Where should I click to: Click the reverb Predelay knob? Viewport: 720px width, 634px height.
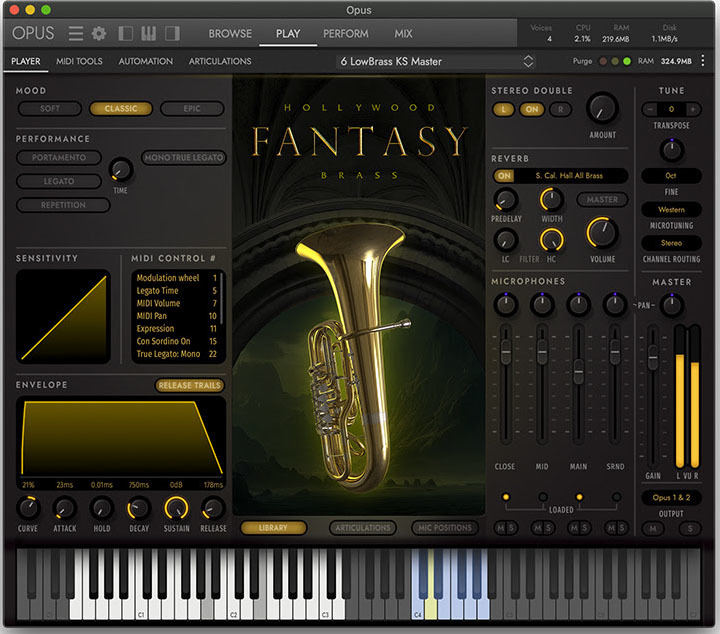click(506, 200)
